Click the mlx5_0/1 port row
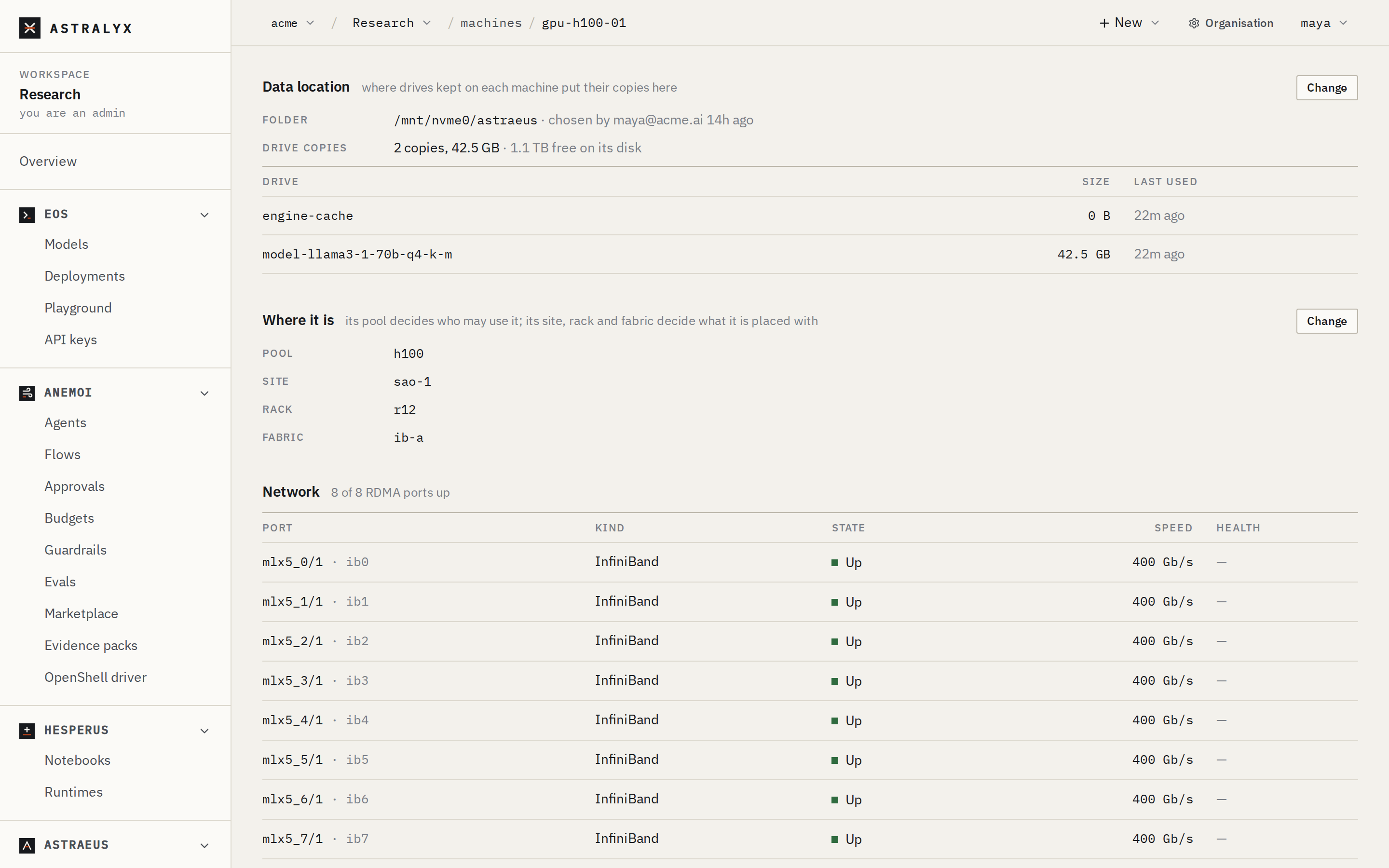The image size is (1389, 868). click(x=810, y=563)
